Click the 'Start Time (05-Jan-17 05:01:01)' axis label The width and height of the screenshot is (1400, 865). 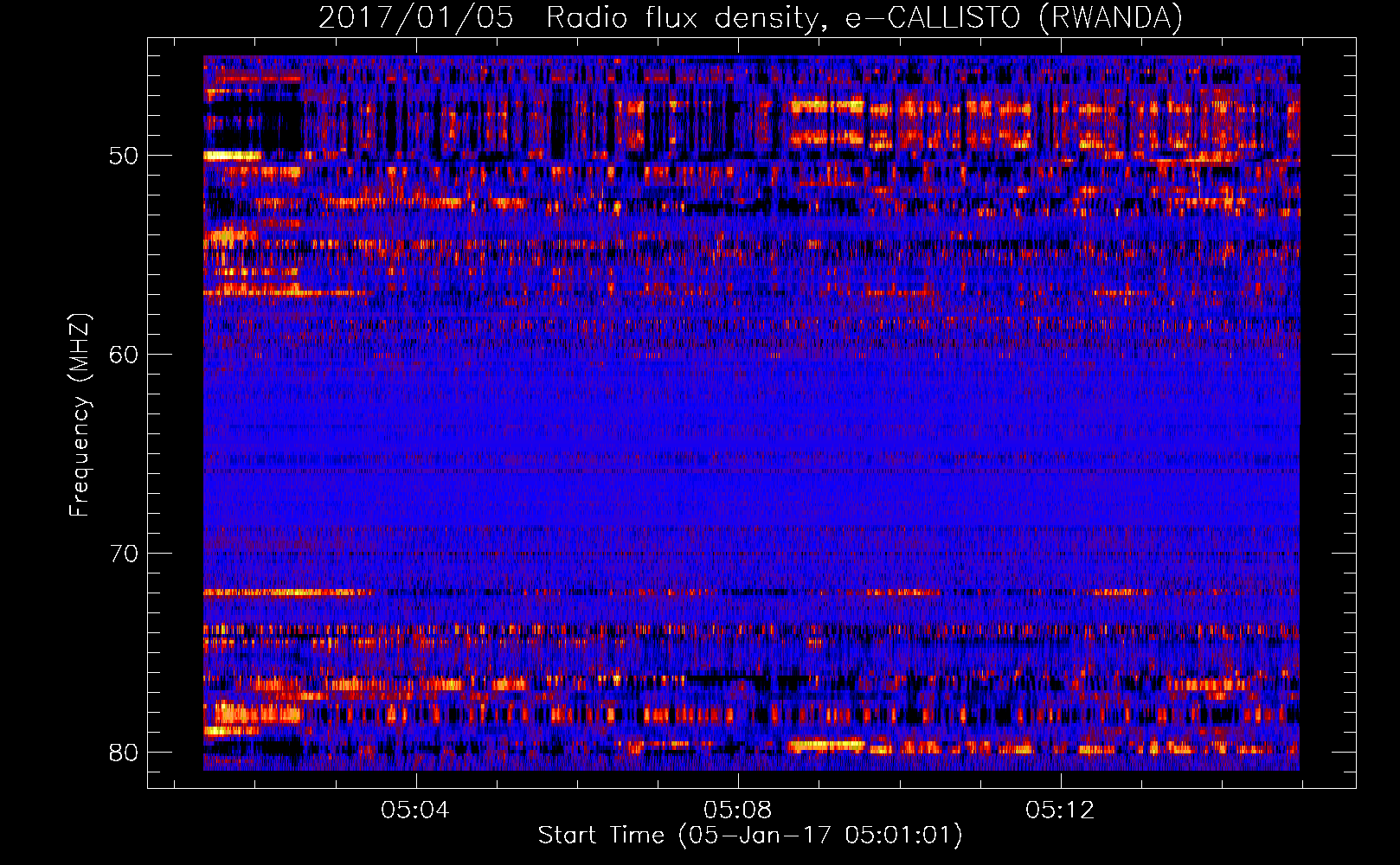click(750, 836)
